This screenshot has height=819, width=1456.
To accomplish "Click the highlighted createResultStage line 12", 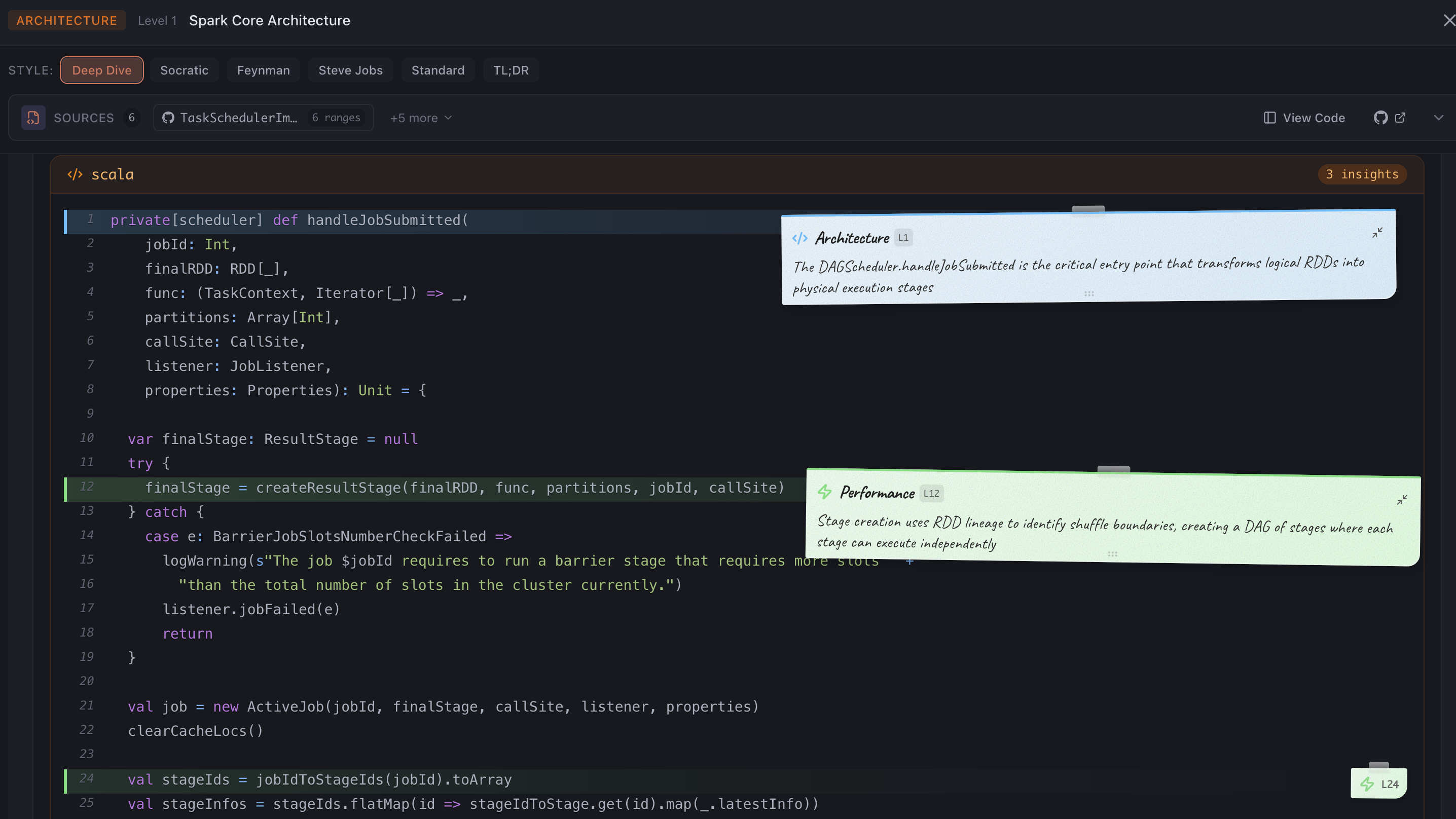I will coord(395,487).
